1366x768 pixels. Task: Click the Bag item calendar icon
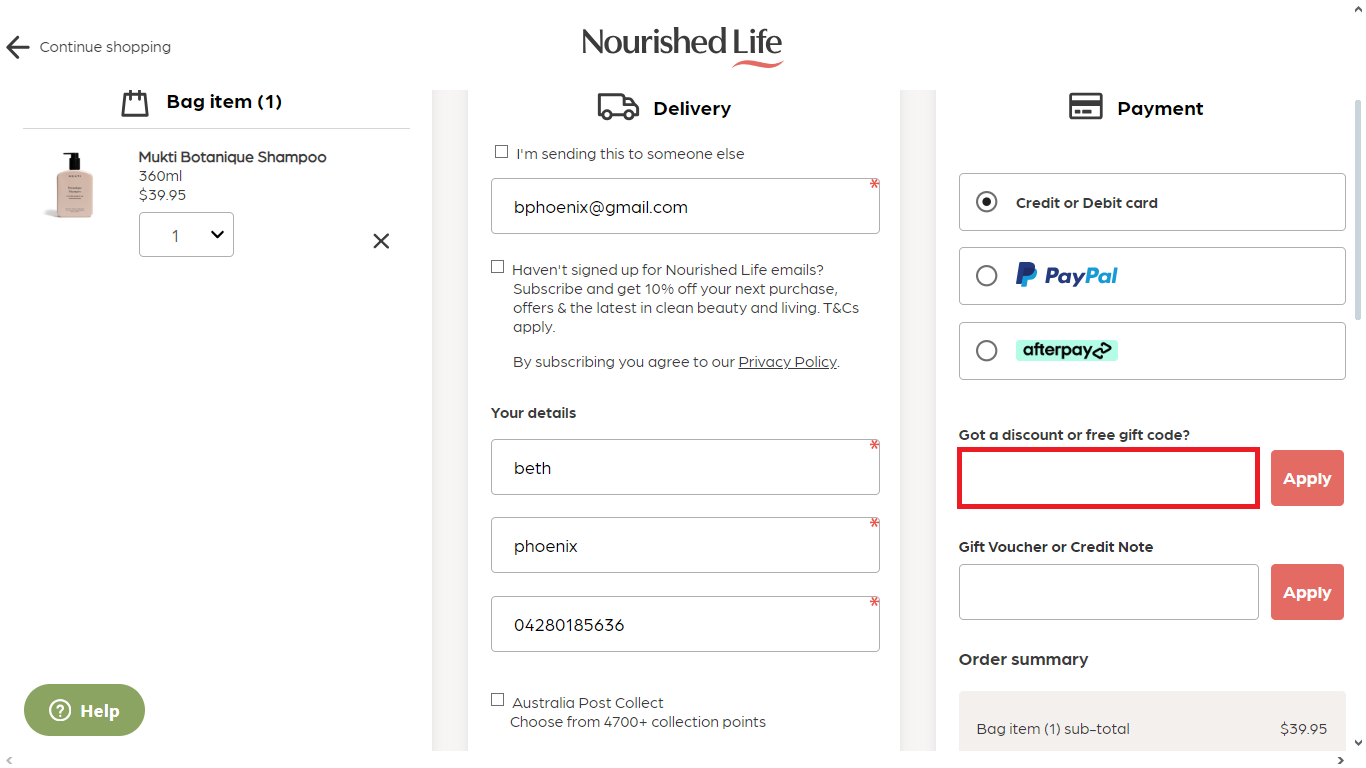(135, 101)
